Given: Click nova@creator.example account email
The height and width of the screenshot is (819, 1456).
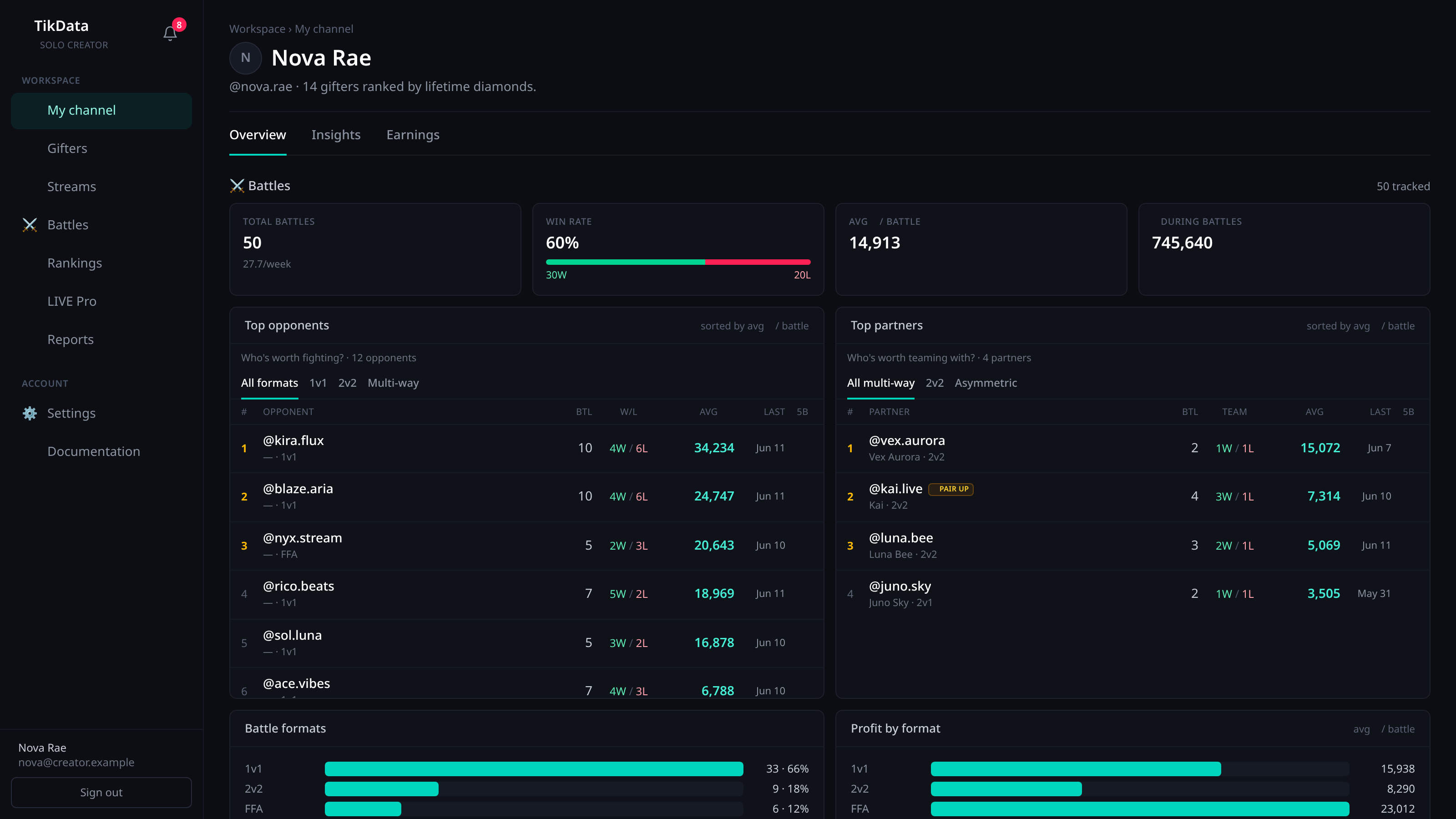Looking at the screenshot, I should pos(76,763).
